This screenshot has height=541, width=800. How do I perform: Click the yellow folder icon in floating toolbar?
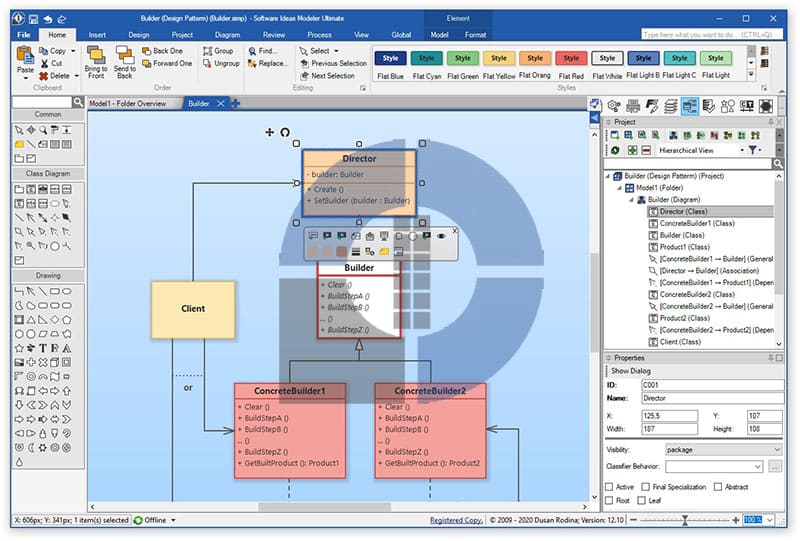click(x=384, y=252)
